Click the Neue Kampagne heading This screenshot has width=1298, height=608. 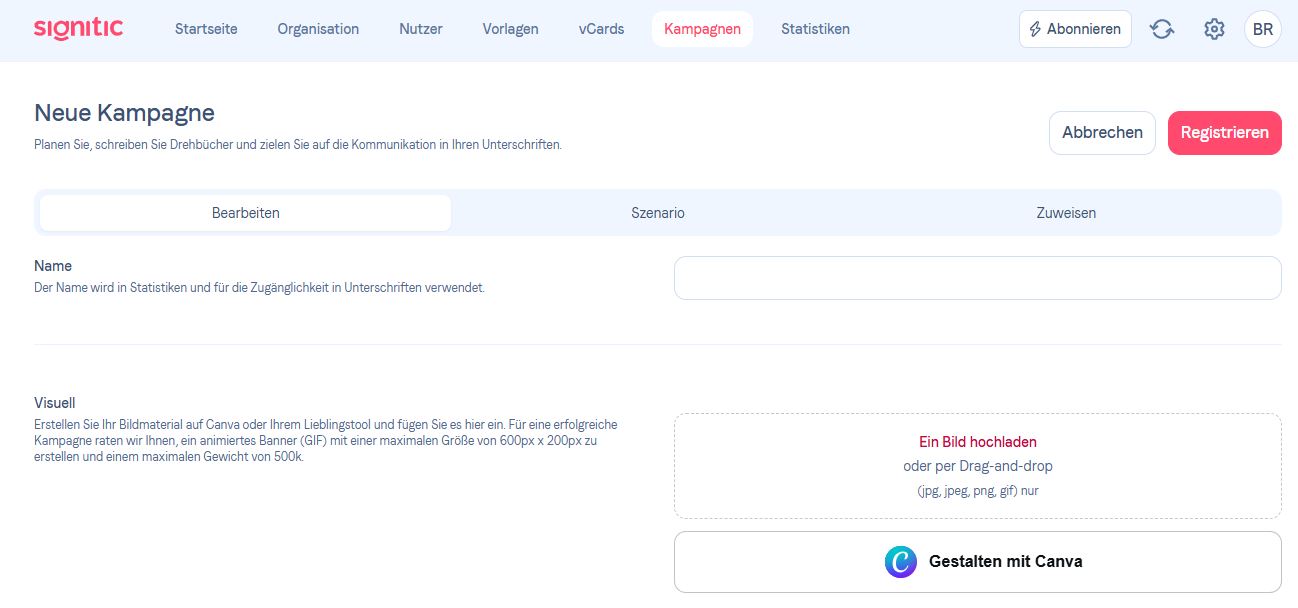[124, 113]
